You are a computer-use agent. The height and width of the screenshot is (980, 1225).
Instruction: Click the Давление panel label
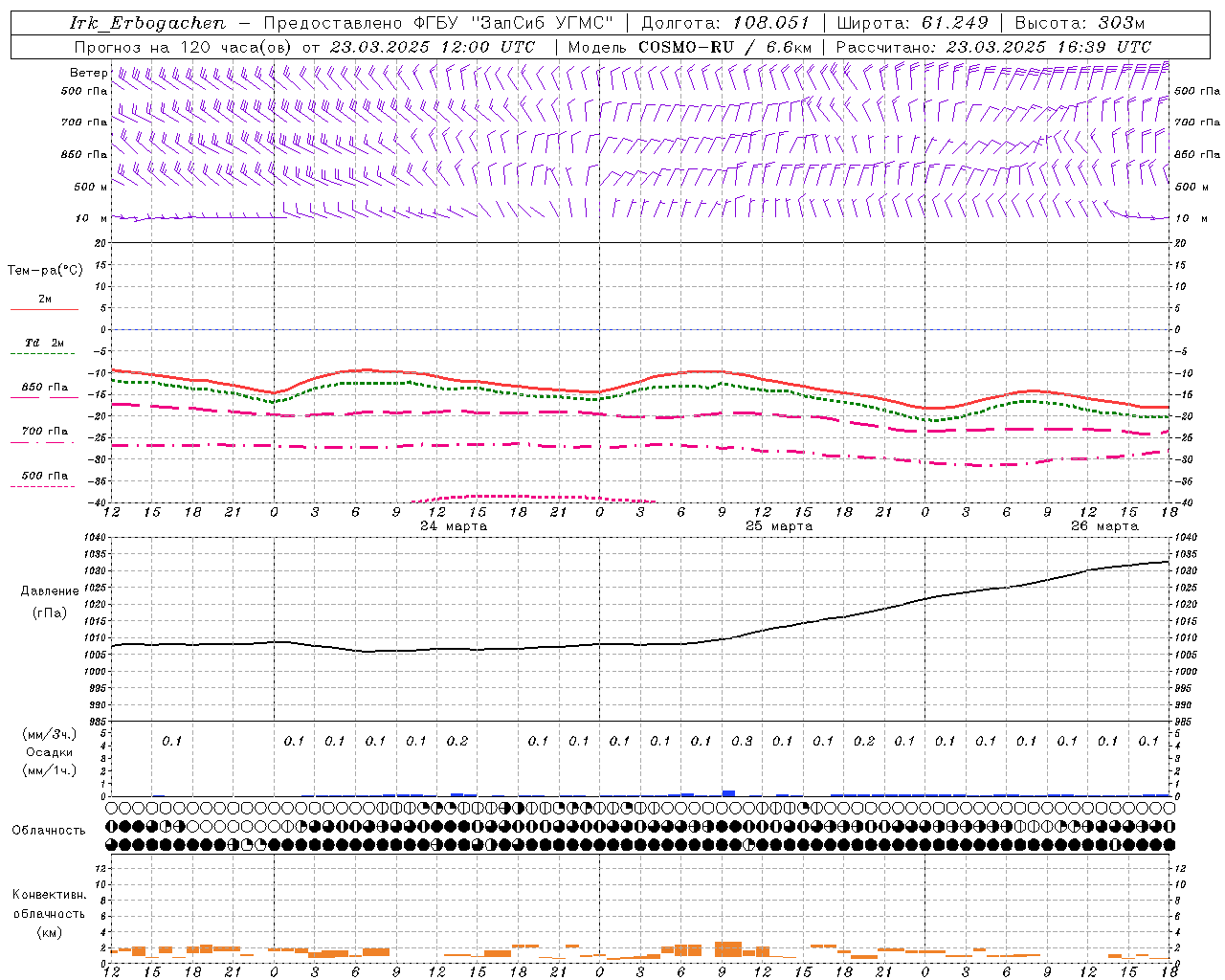50,591
